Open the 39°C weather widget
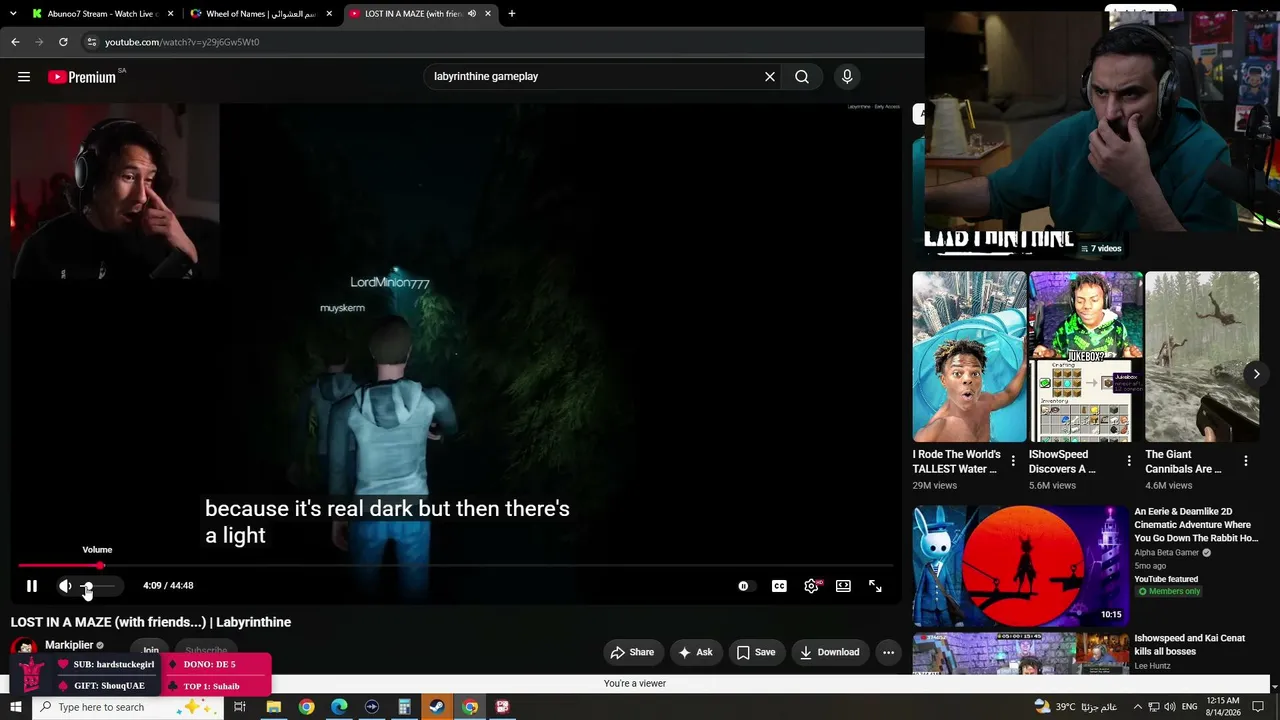The height and width of the screenshot is (720, 1280). 1077,707
